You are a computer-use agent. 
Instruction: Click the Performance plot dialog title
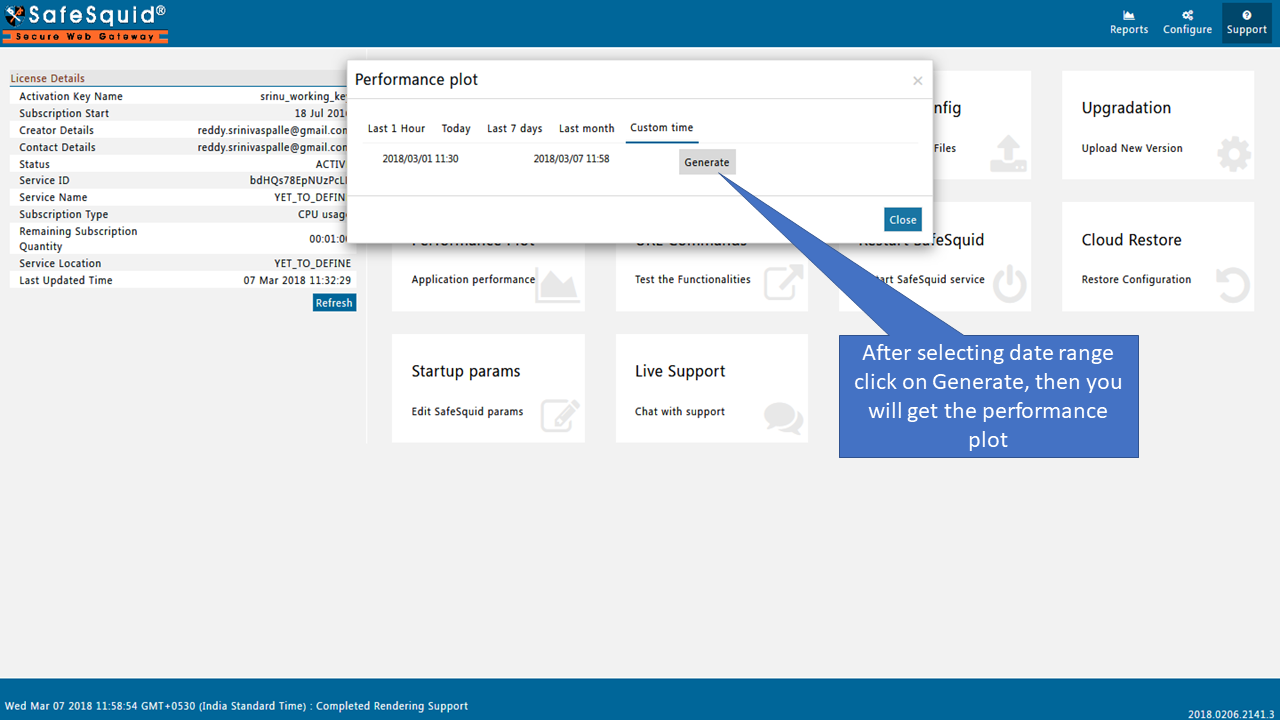[416, 80]
